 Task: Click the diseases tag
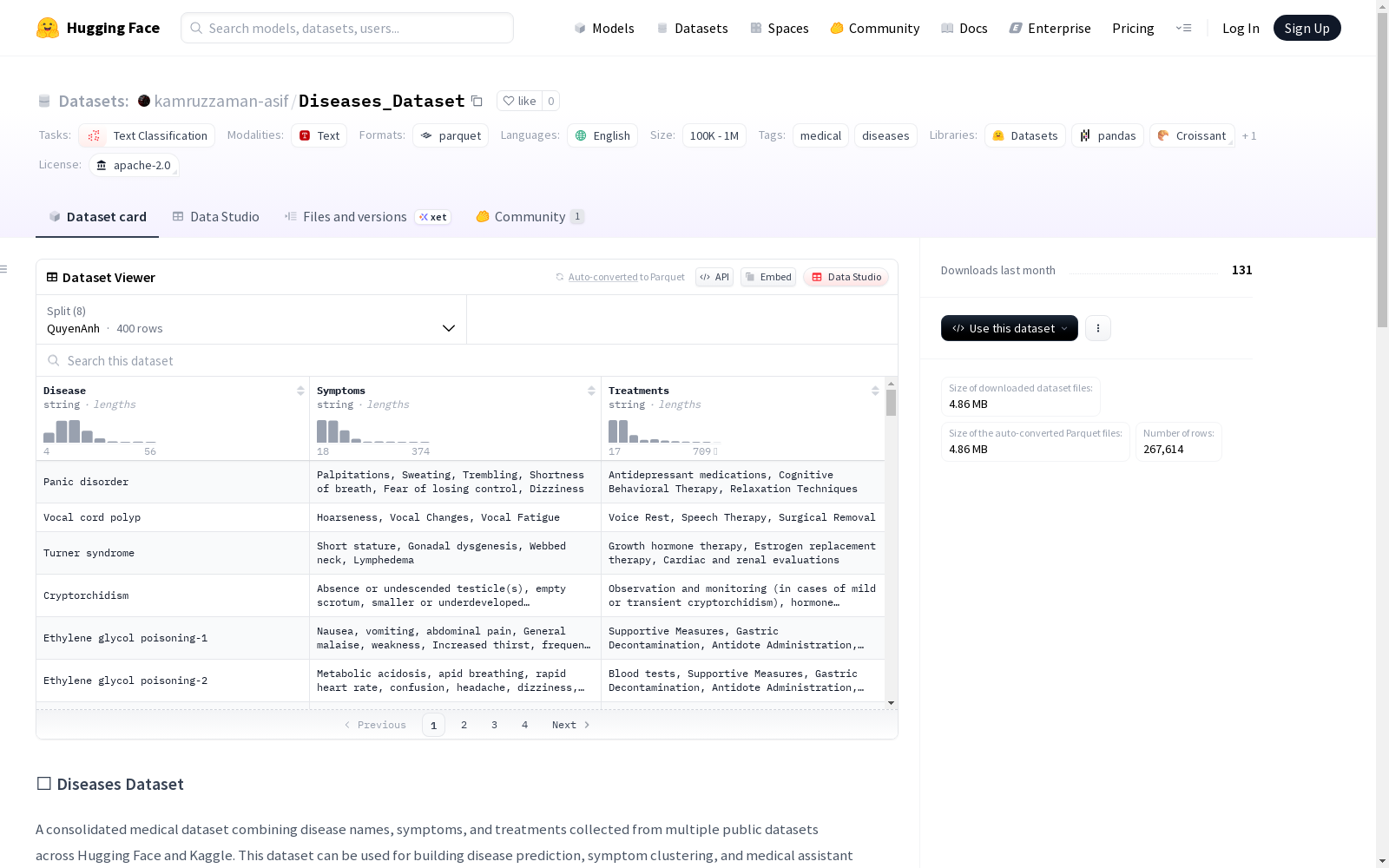pos(885,135)
